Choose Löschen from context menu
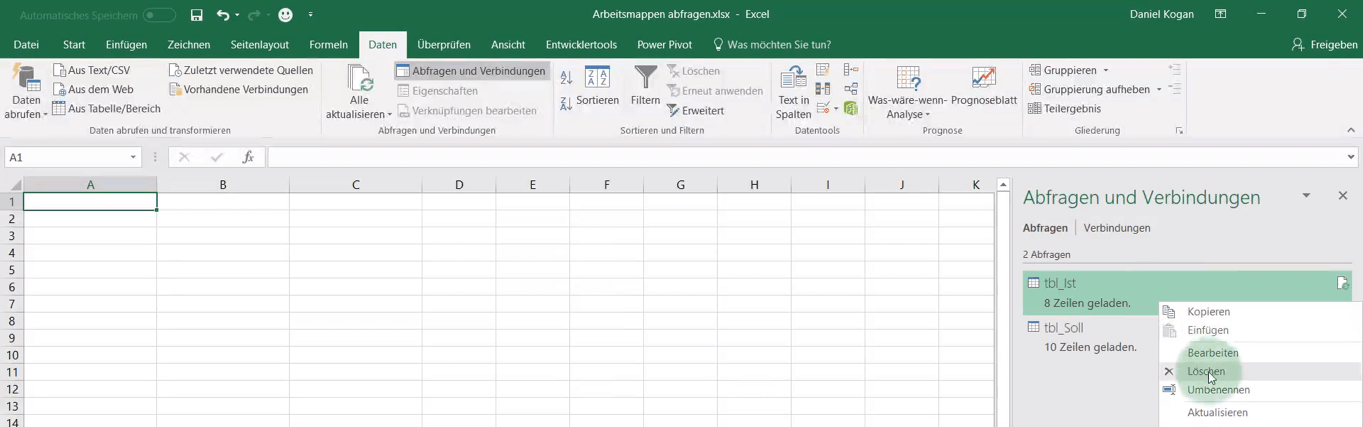The width and height of the screenshot is (1363, 427). (1260, 371)
